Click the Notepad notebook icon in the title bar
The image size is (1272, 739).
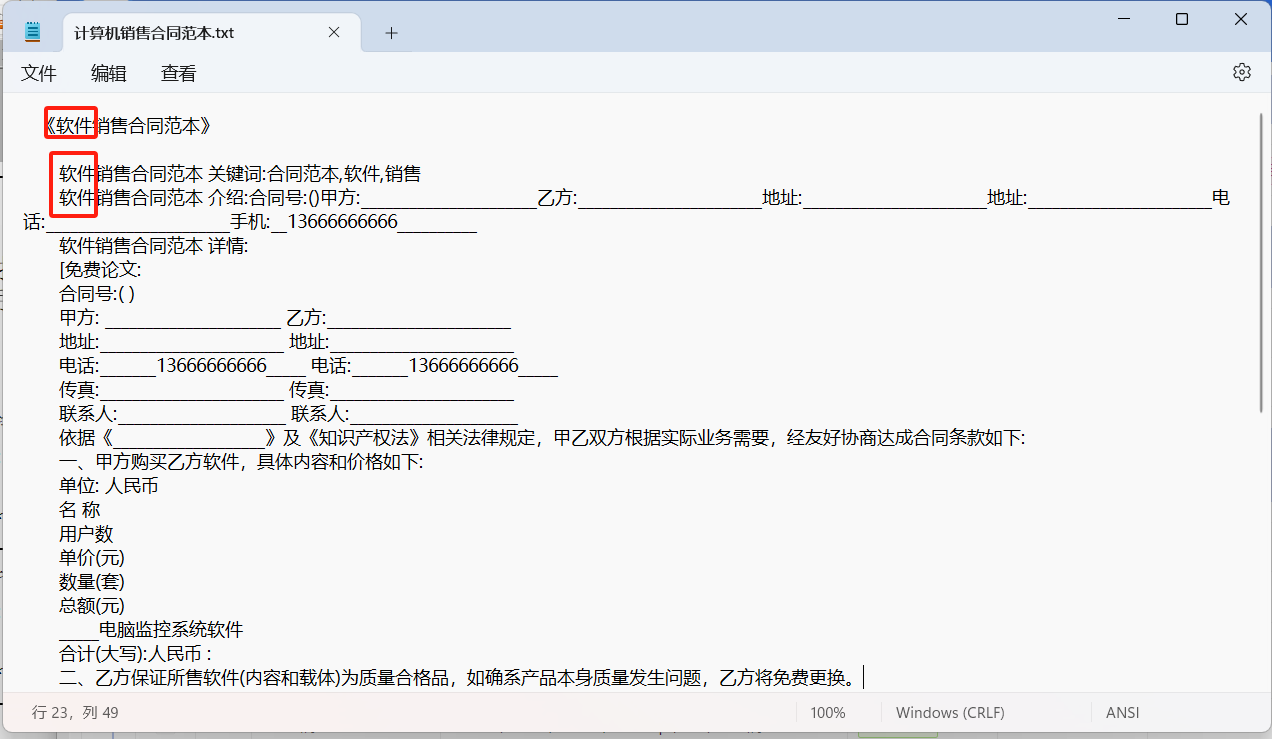click(33, 30)
